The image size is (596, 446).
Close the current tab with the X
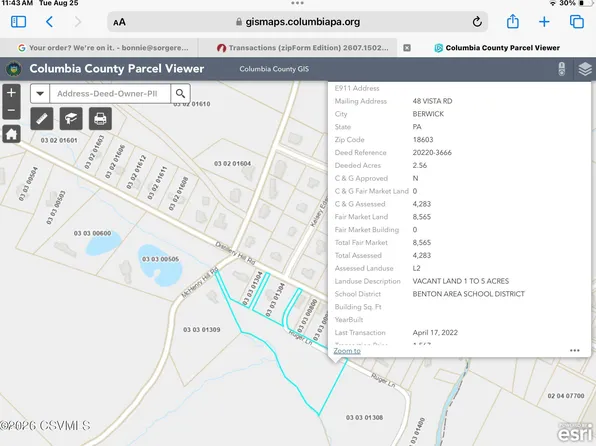(x=407, y=48)
